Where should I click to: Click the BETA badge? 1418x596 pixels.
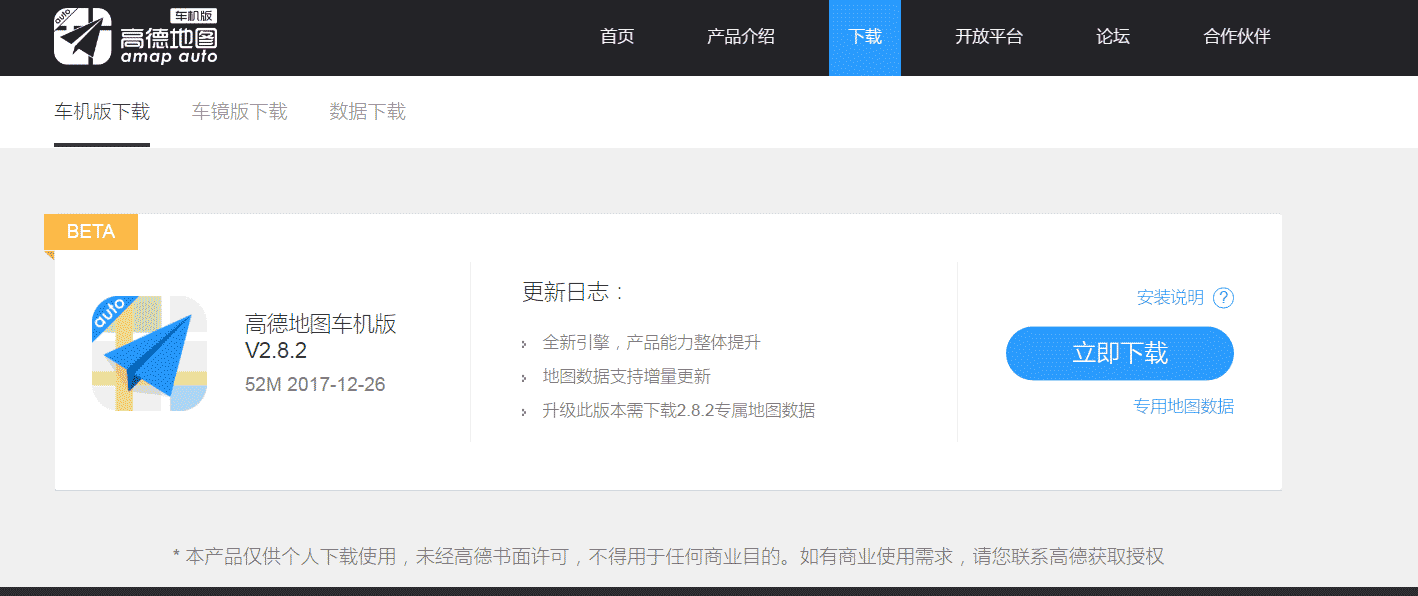click(x=91, y=232)
